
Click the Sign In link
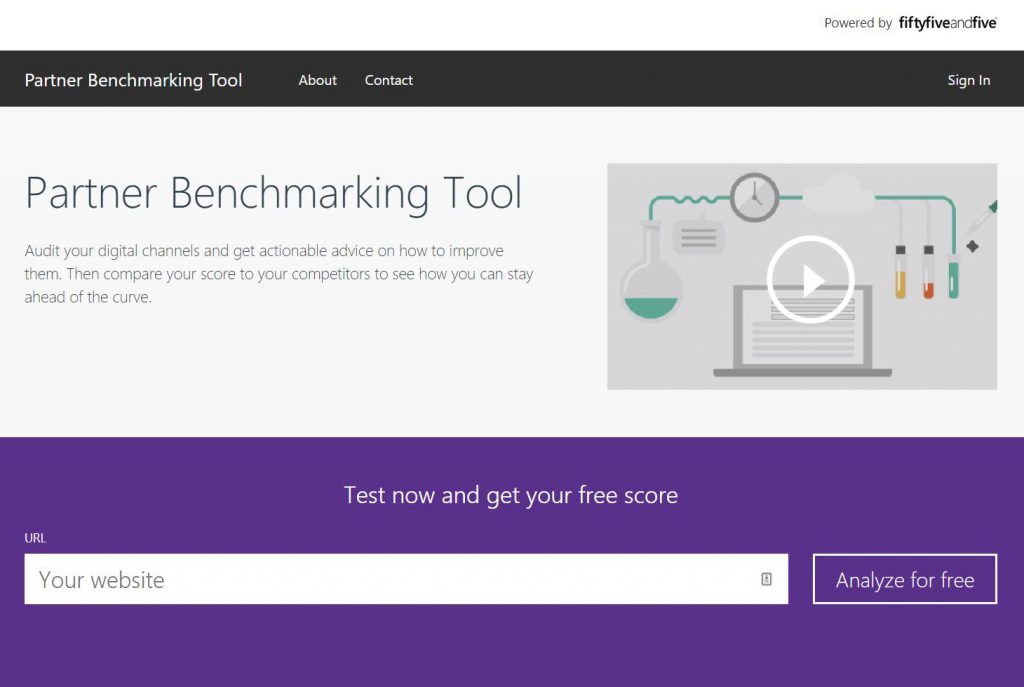point(968,80)
